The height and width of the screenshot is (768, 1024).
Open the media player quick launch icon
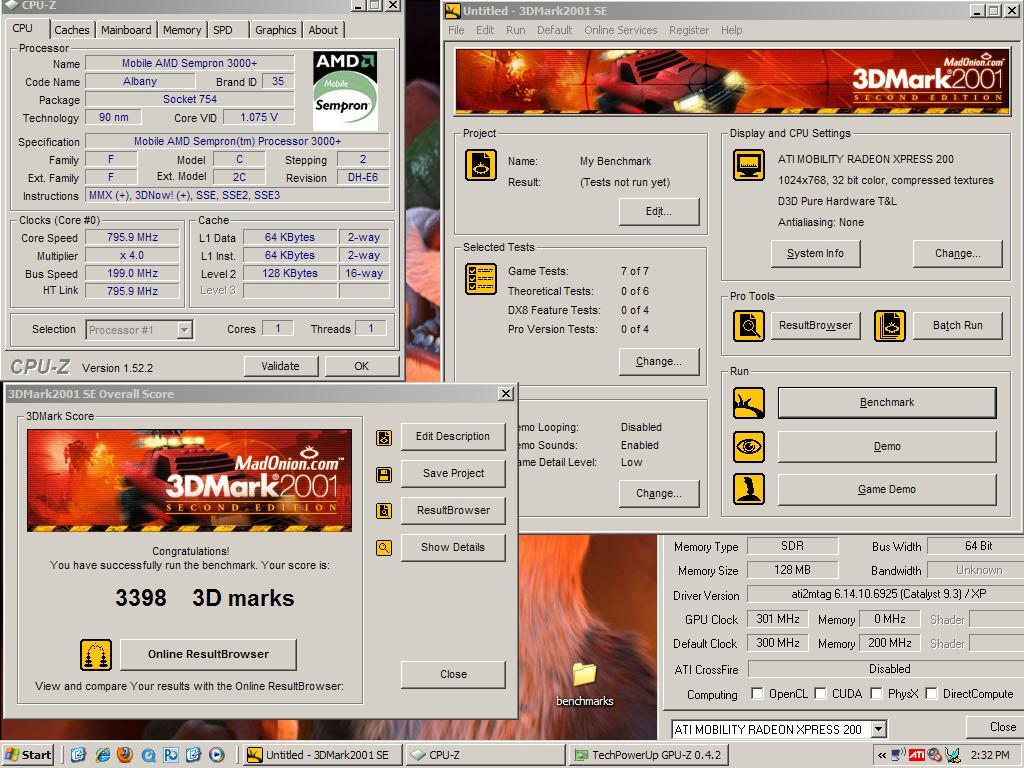click(x=217, y=755)
